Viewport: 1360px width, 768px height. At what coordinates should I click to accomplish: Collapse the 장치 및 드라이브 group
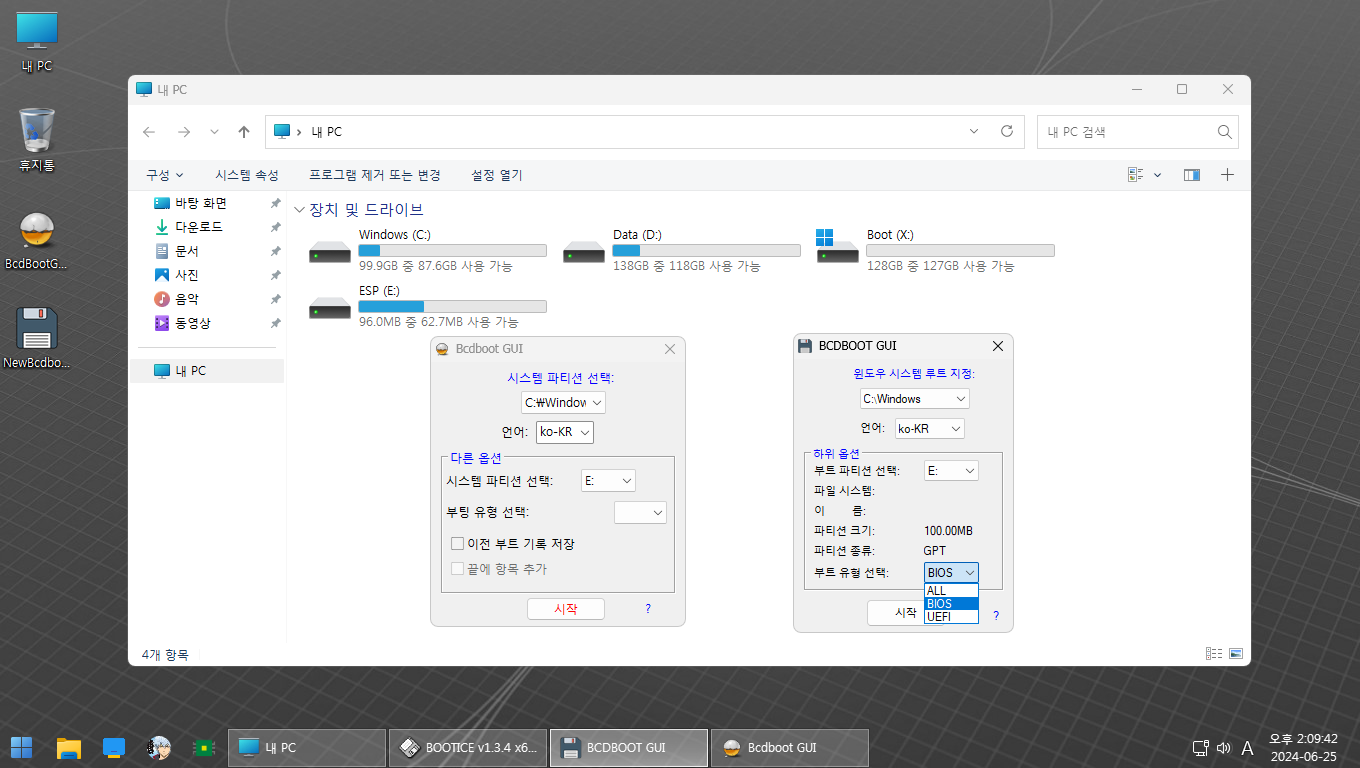[x=300, y=210]
